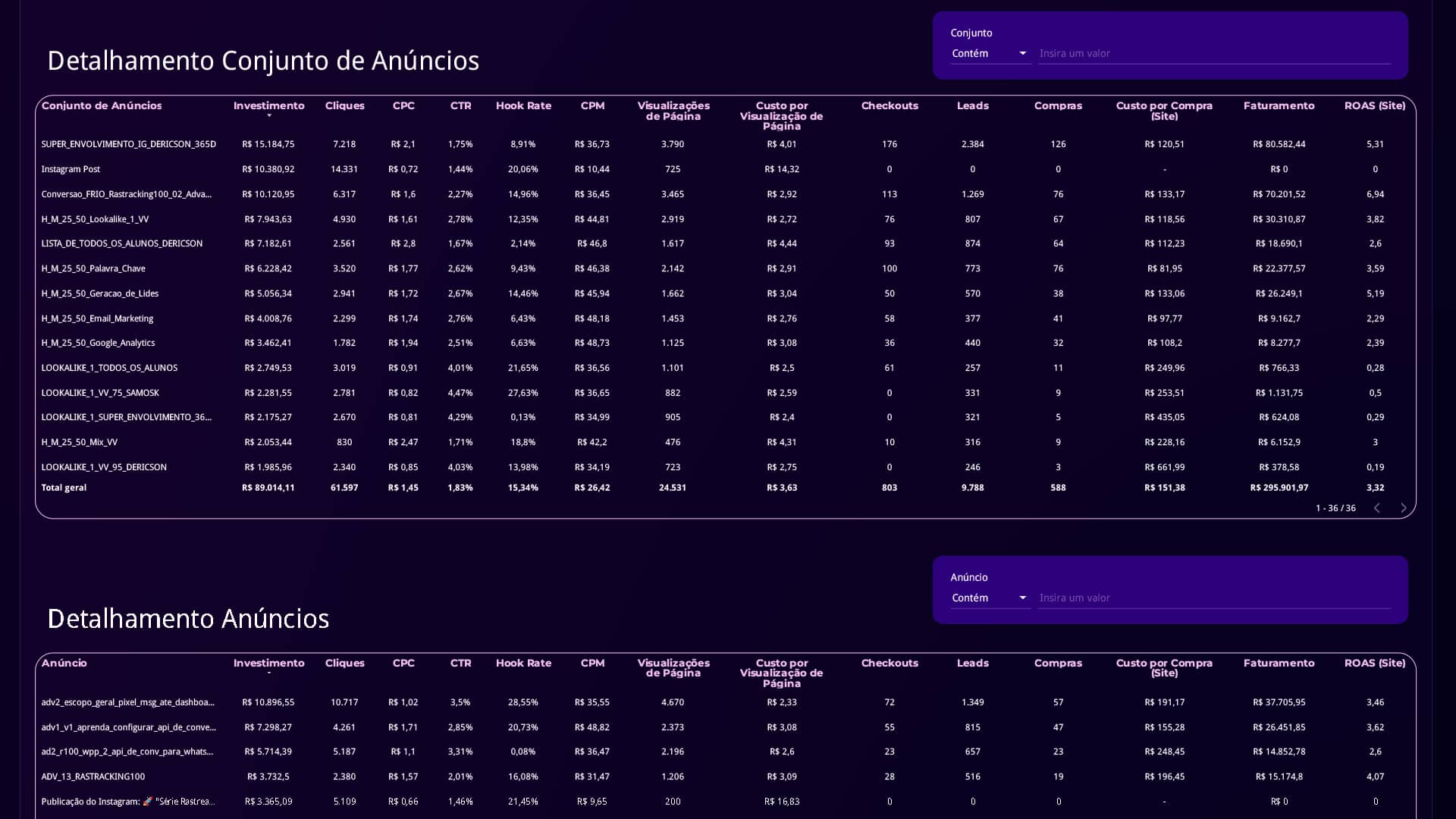Click Conjunto de Anúncios column header

(x=102, y=106)
